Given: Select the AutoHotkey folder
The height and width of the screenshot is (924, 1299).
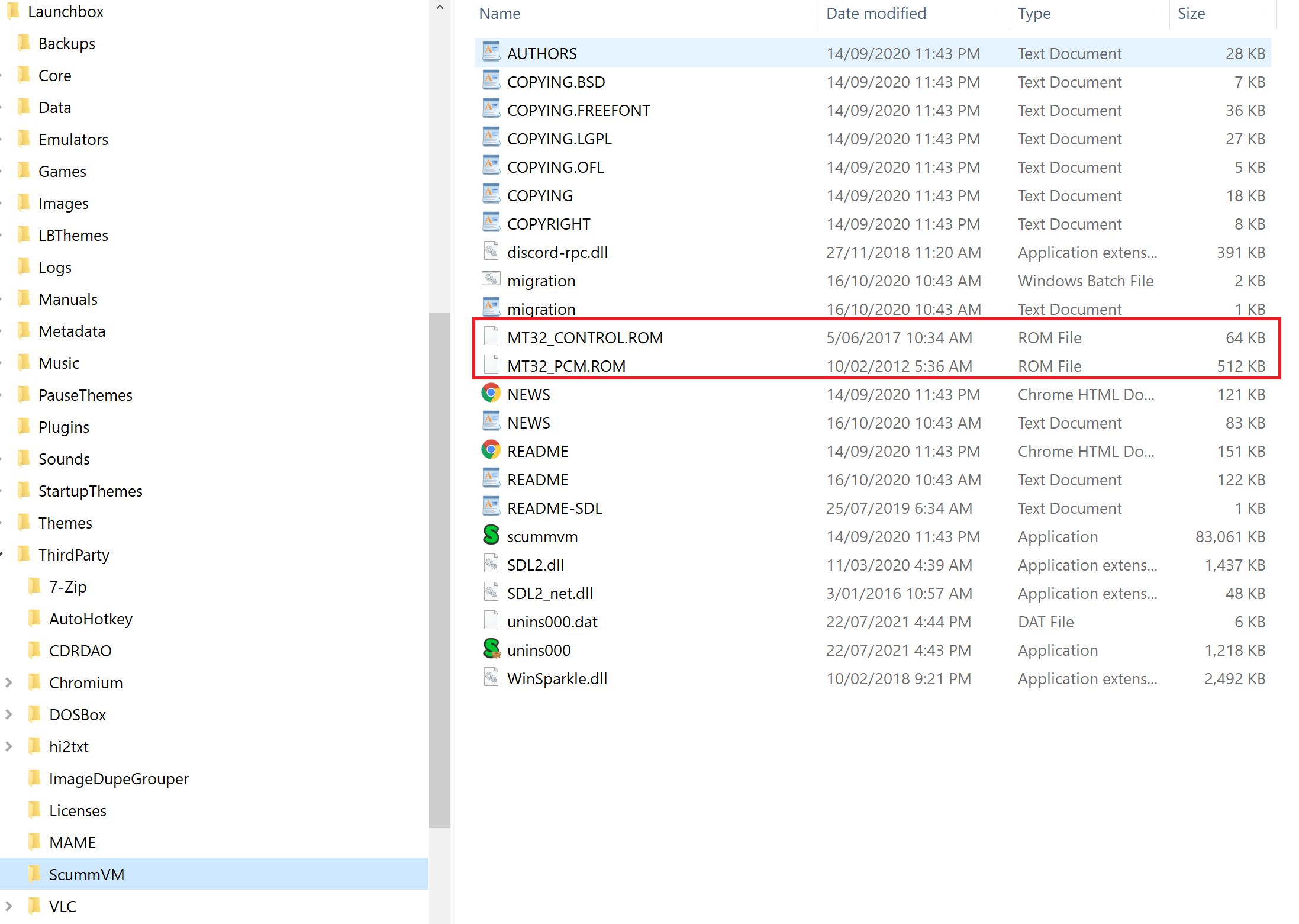Looking at the screenshot, I should [x=91, y=619].
